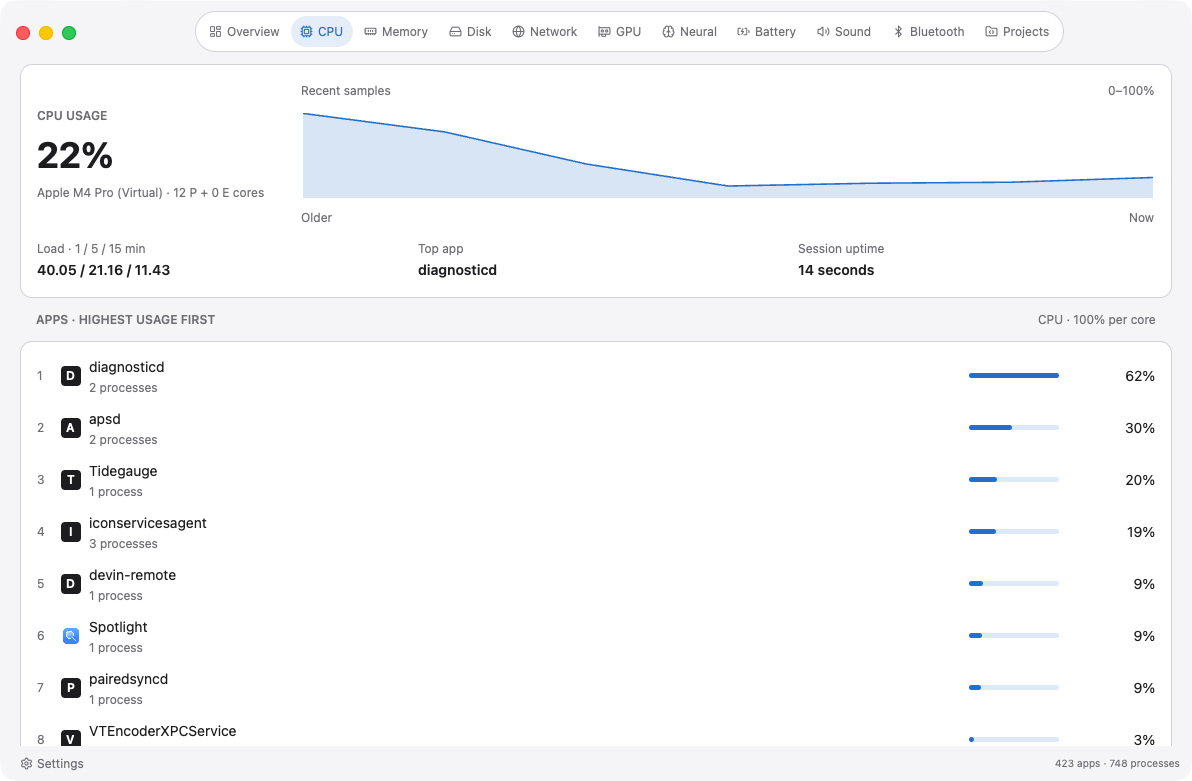Switch to the Memory tab
This screenshot has width=1192, height=781.
[396, 32]
